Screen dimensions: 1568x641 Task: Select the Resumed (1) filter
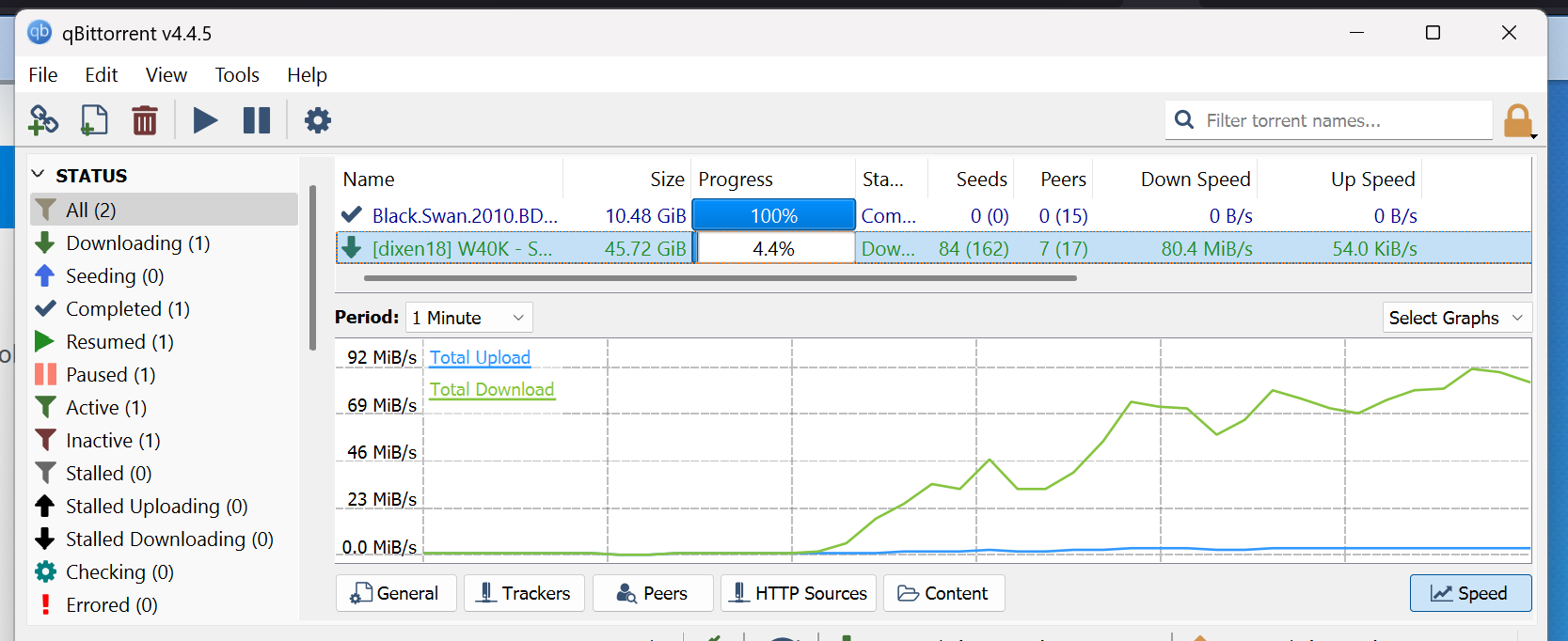coord(165,341)
